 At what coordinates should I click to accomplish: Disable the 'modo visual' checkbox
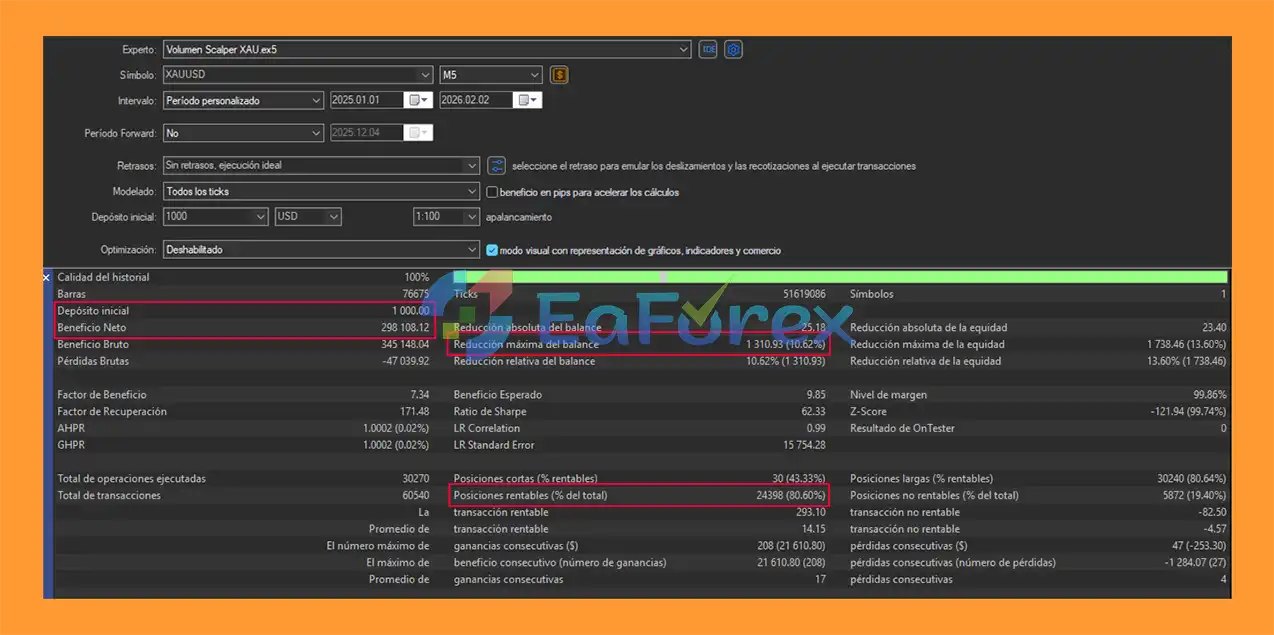[x=492, y=250]
